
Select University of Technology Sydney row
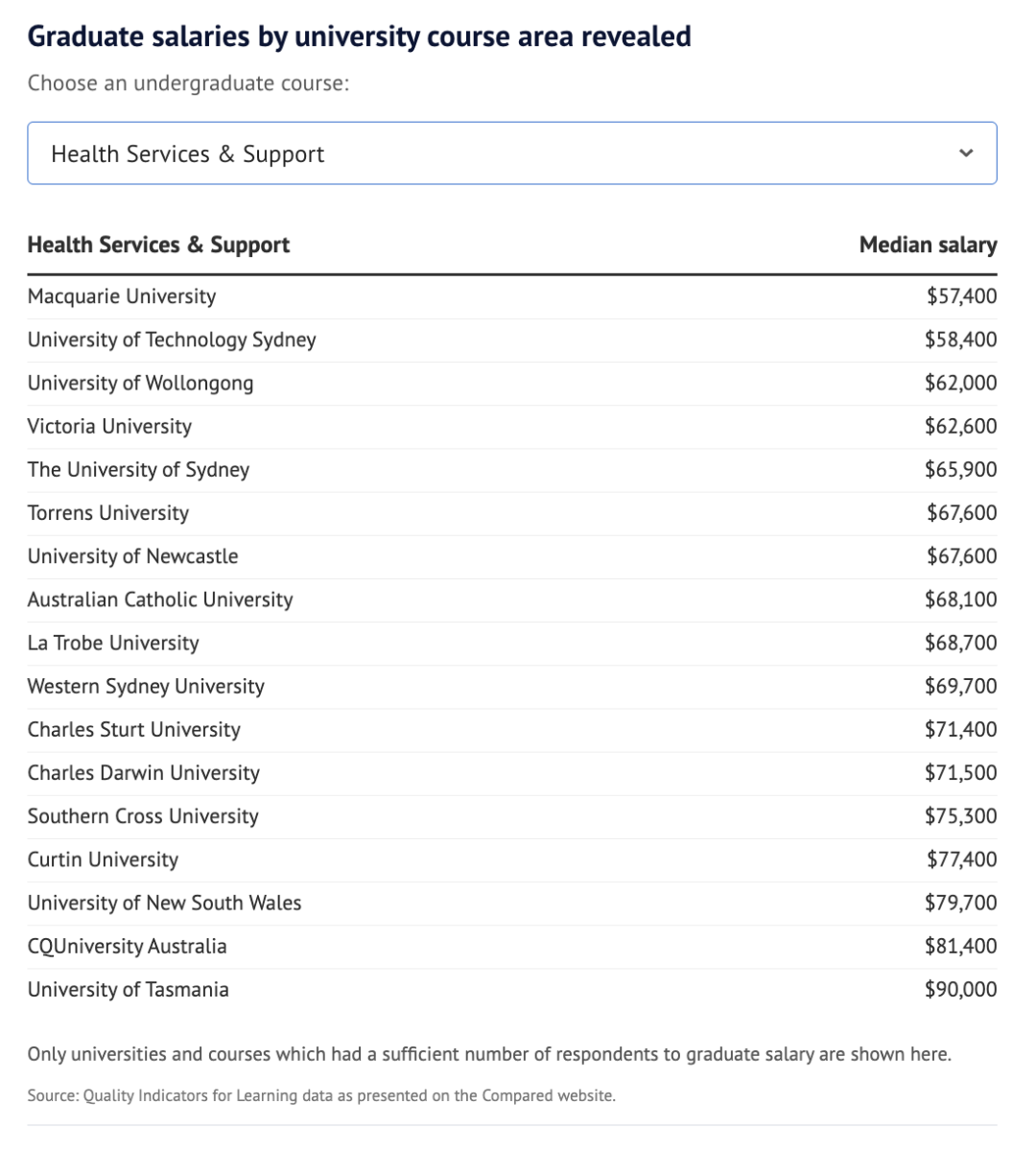tap(172, 340)
